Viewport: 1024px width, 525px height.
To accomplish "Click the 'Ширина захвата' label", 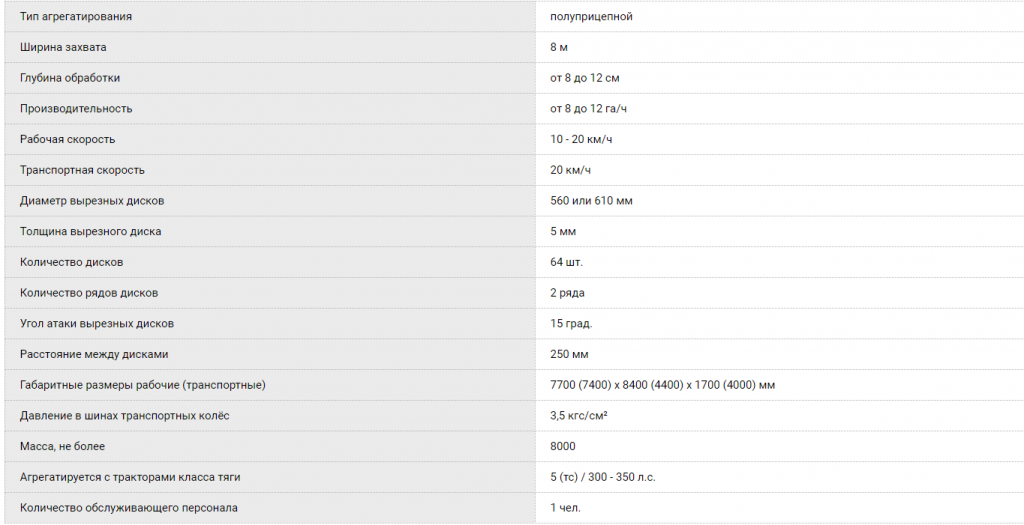I will pyautogui.click(x=63, y=47).
